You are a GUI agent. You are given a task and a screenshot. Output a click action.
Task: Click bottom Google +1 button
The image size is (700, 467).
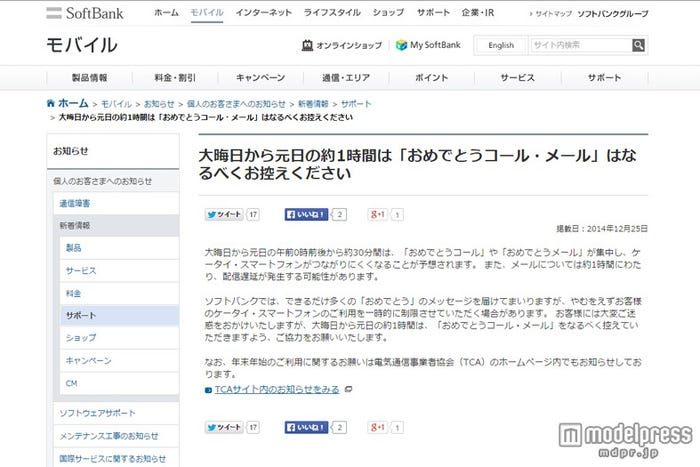click(x=378, y=428)
